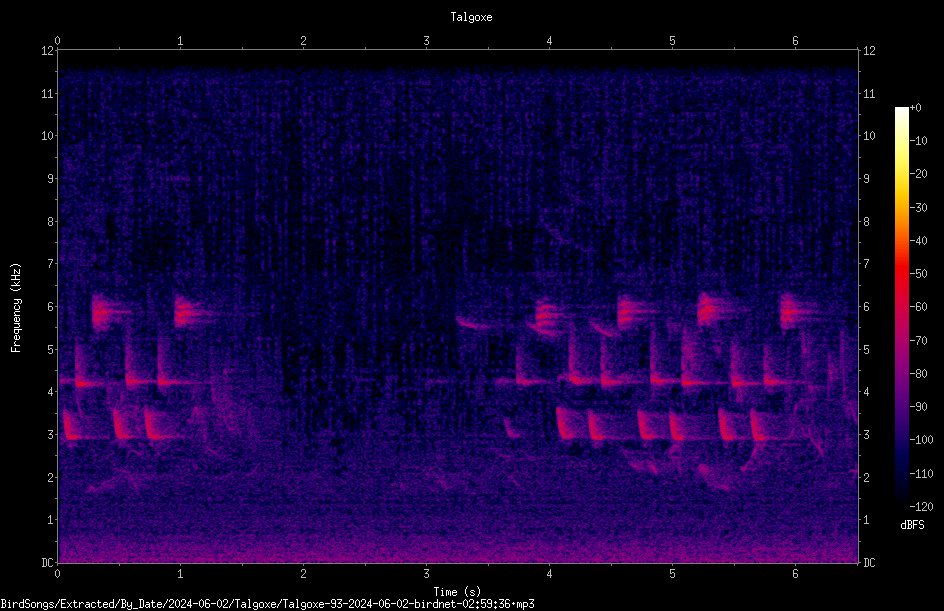Click the -50 value on color scale

click(x=919, y=273)
